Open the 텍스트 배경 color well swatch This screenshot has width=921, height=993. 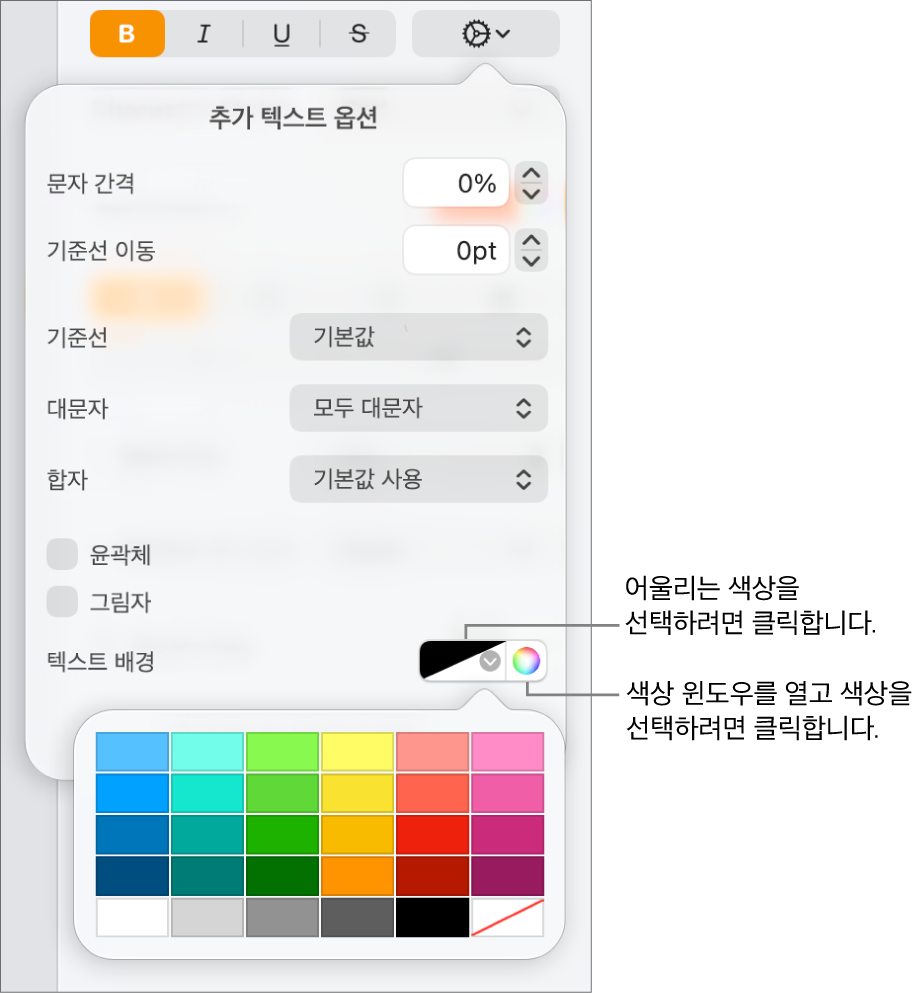[x=462, y=661]
